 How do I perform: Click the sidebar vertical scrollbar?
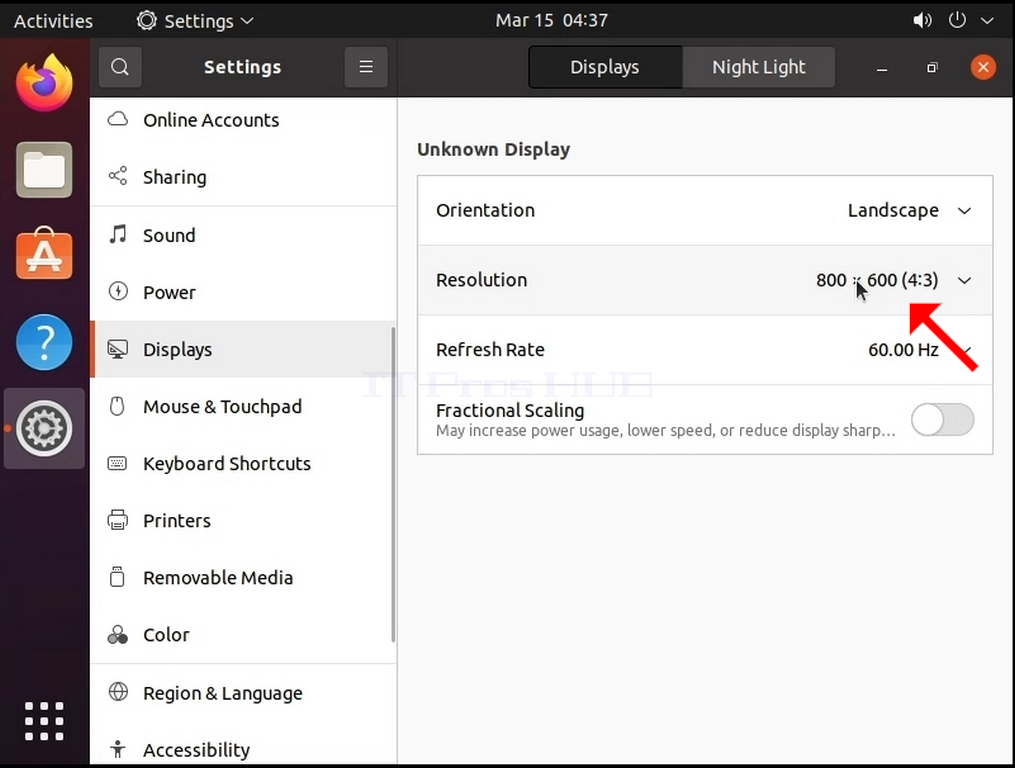tap(393, 484)
